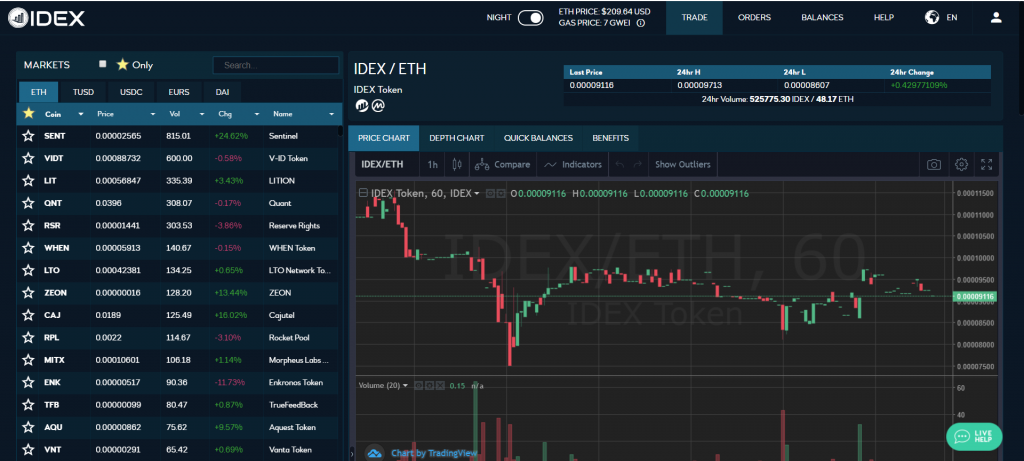This screenshot has width=1024, height=461.
Task: Click the gas price info icon
Action: [641, 23]
